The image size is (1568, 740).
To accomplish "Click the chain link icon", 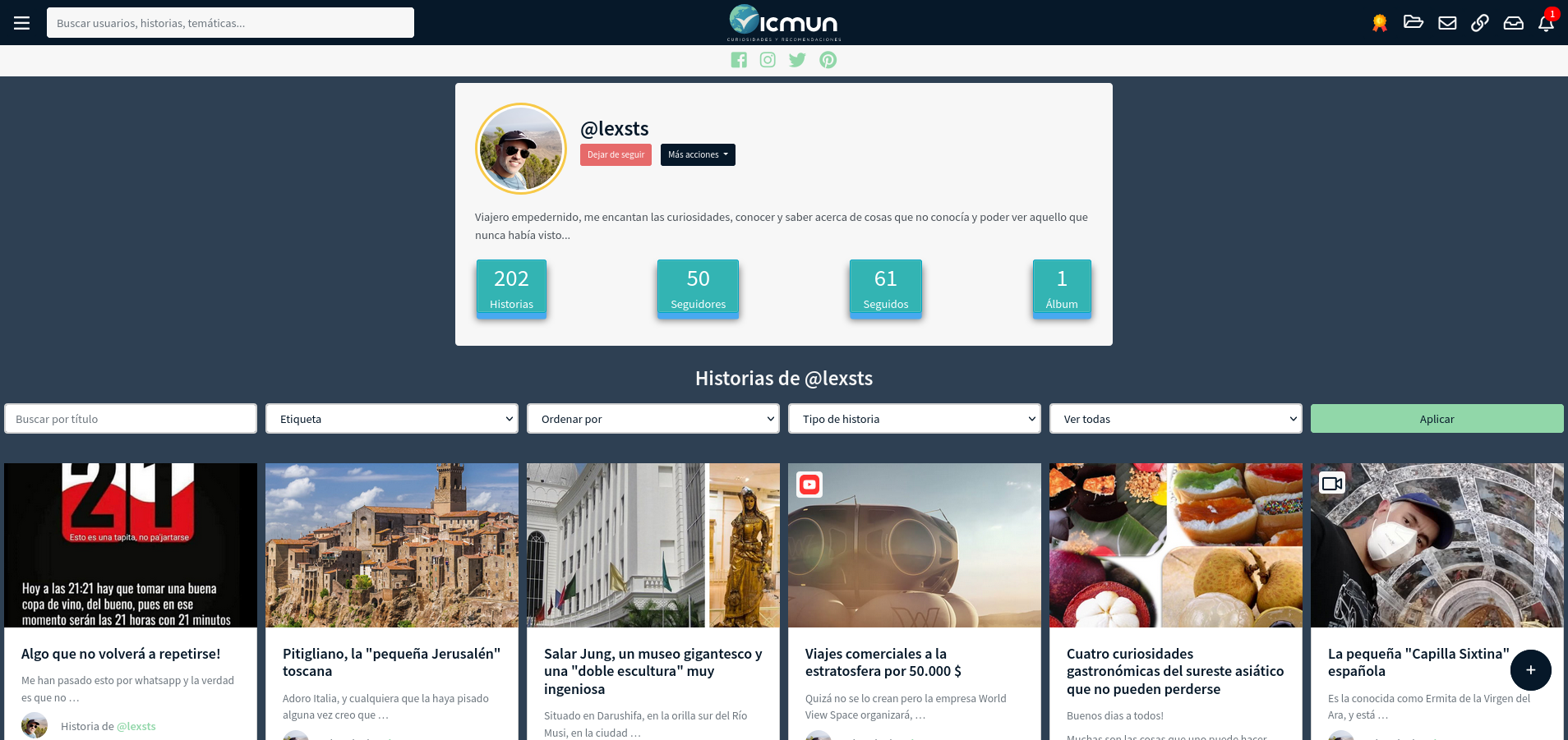I will 1480,23.
